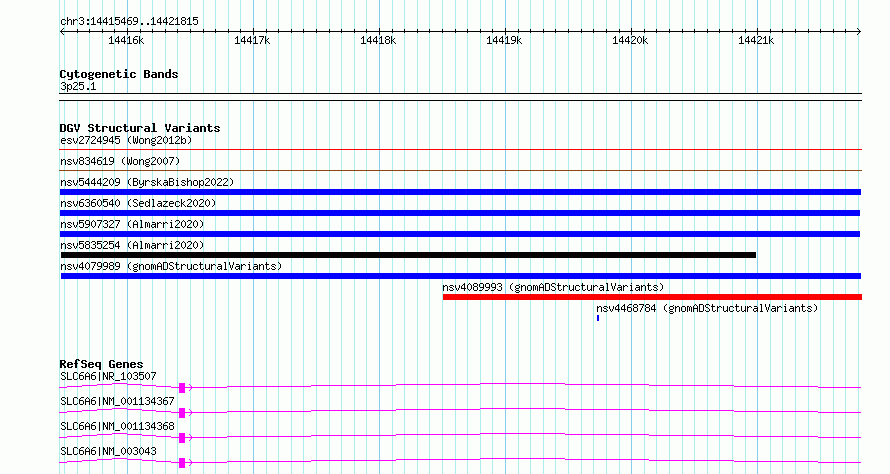Viewport: 890px width, 474px height.
Task: Open variant nsv5835254 (Almarri2020) label
Action: point(132,245)
